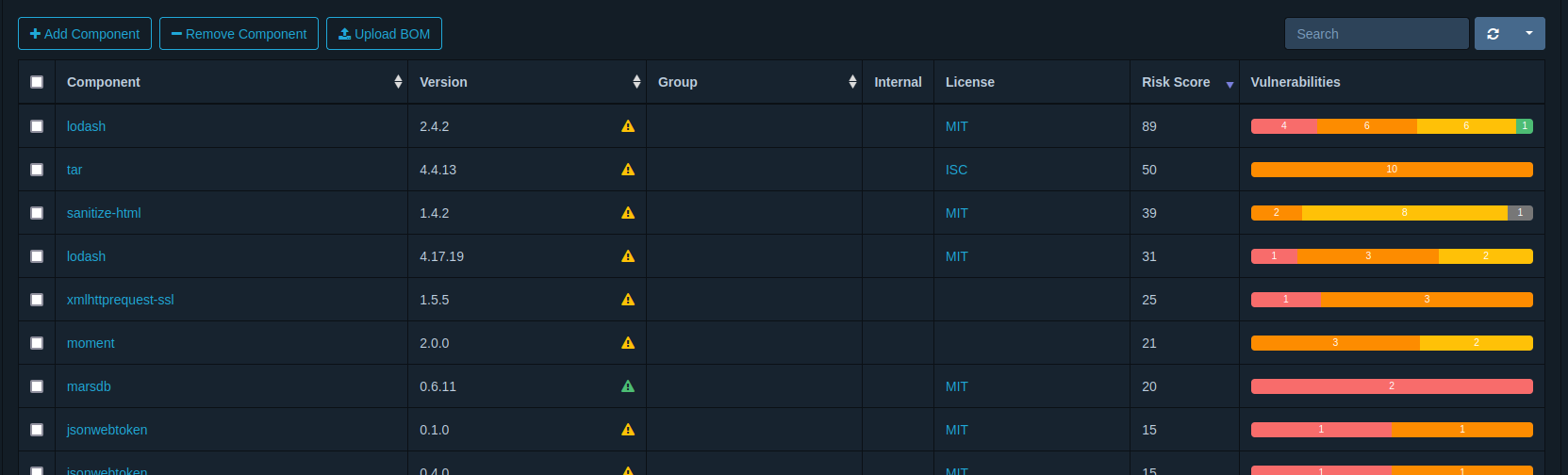Click green warning icon for marsdb version
Screen dimensions: 1568x475
click(x=628, y=386)
